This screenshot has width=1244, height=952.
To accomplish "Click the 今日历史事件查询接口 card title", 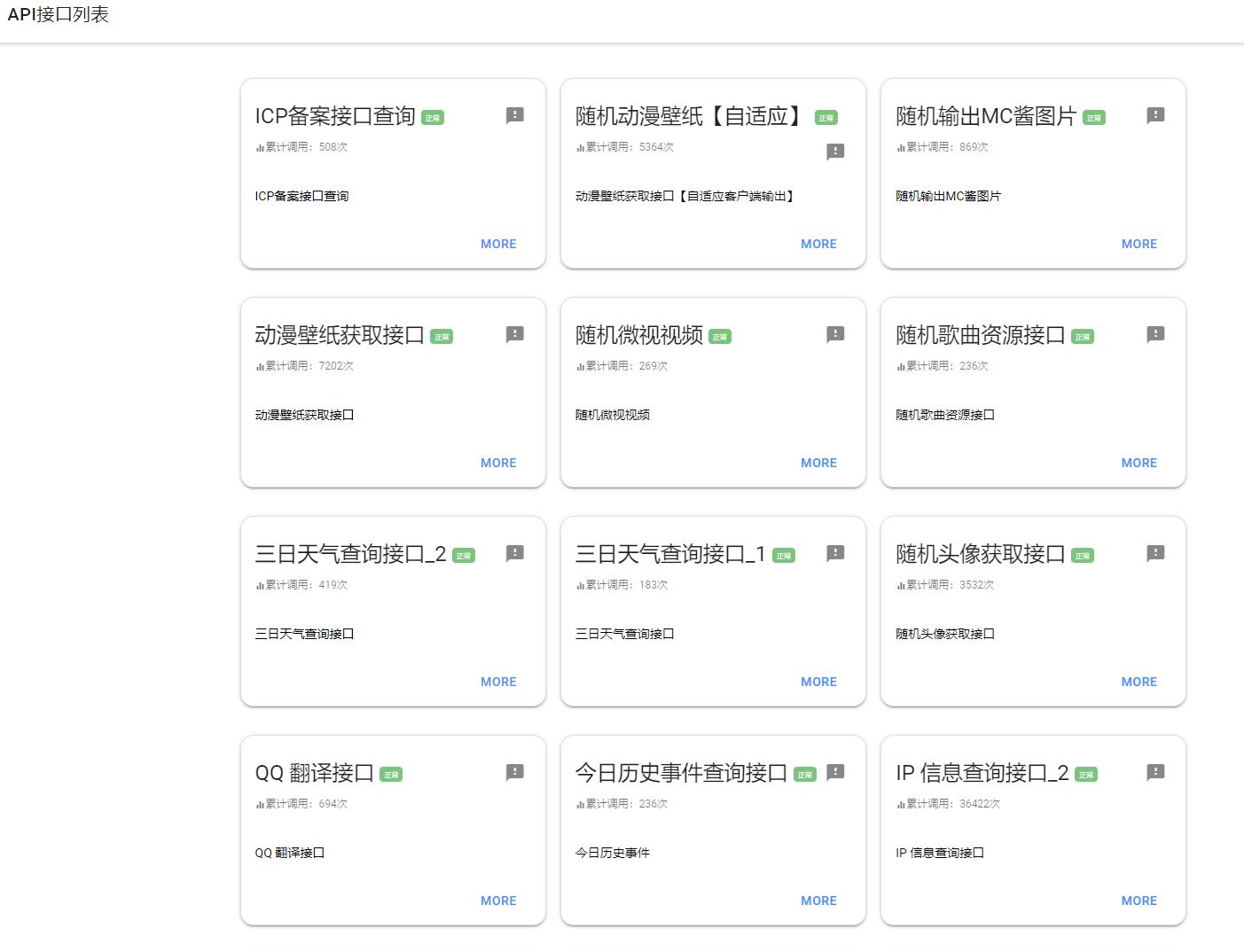I will coord(681,773).
